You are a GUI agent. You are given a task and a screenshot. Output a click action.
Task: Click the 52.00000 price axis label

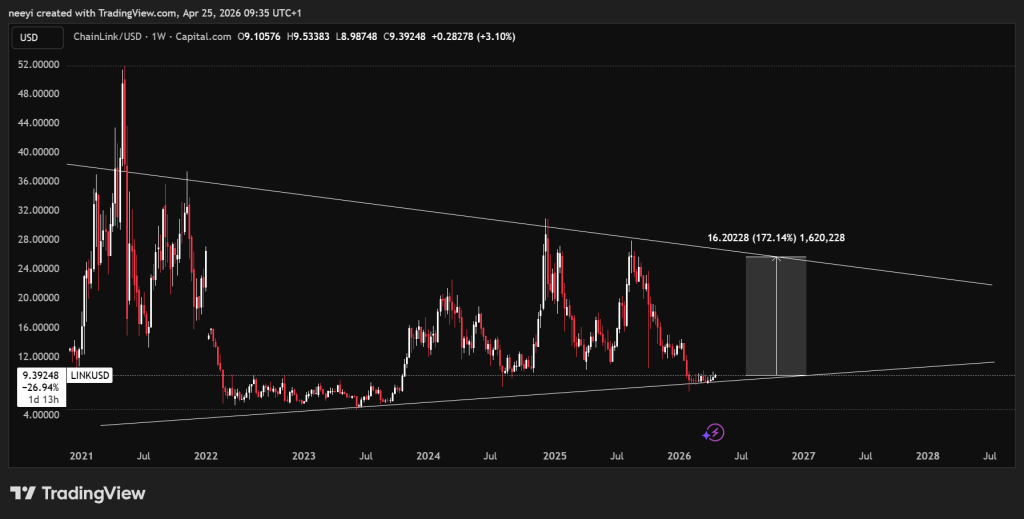pyautogui.click(x=38, y=65)
